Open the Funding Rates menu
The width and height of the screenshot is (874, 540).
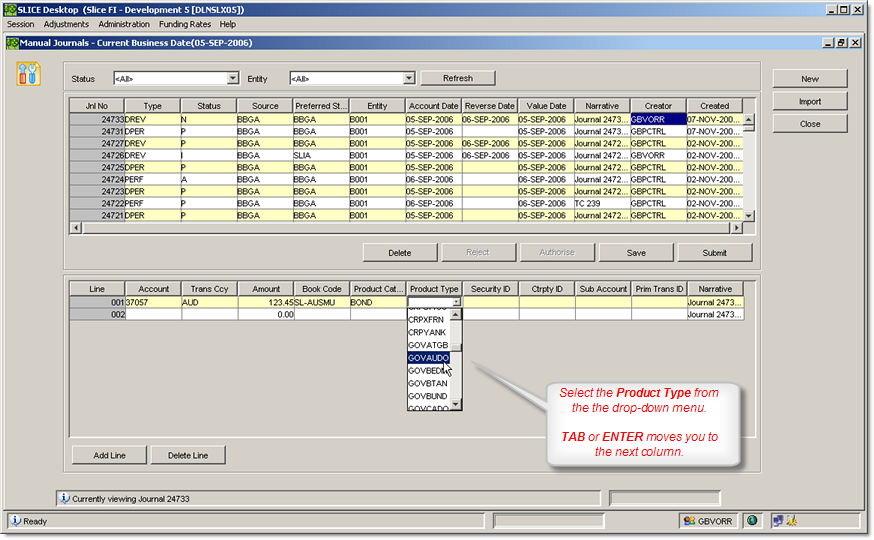coord(184,24)
